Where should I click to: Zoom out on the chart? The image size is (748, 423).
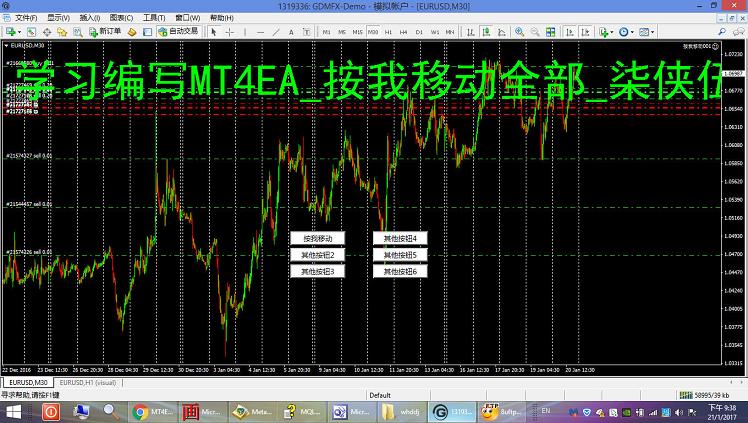coord(535,32)
